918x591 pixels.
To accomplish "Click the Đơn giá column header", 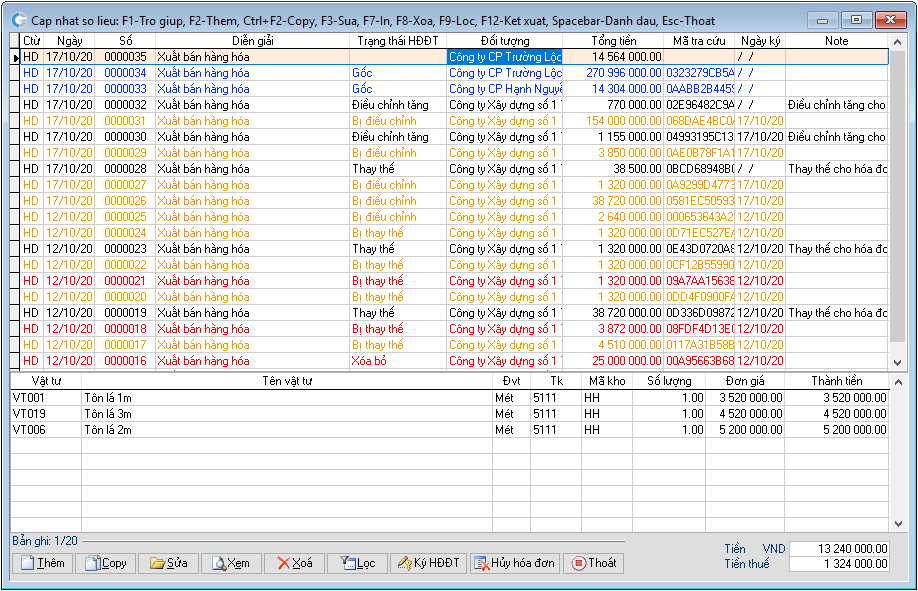I will [x=745, y=381].
